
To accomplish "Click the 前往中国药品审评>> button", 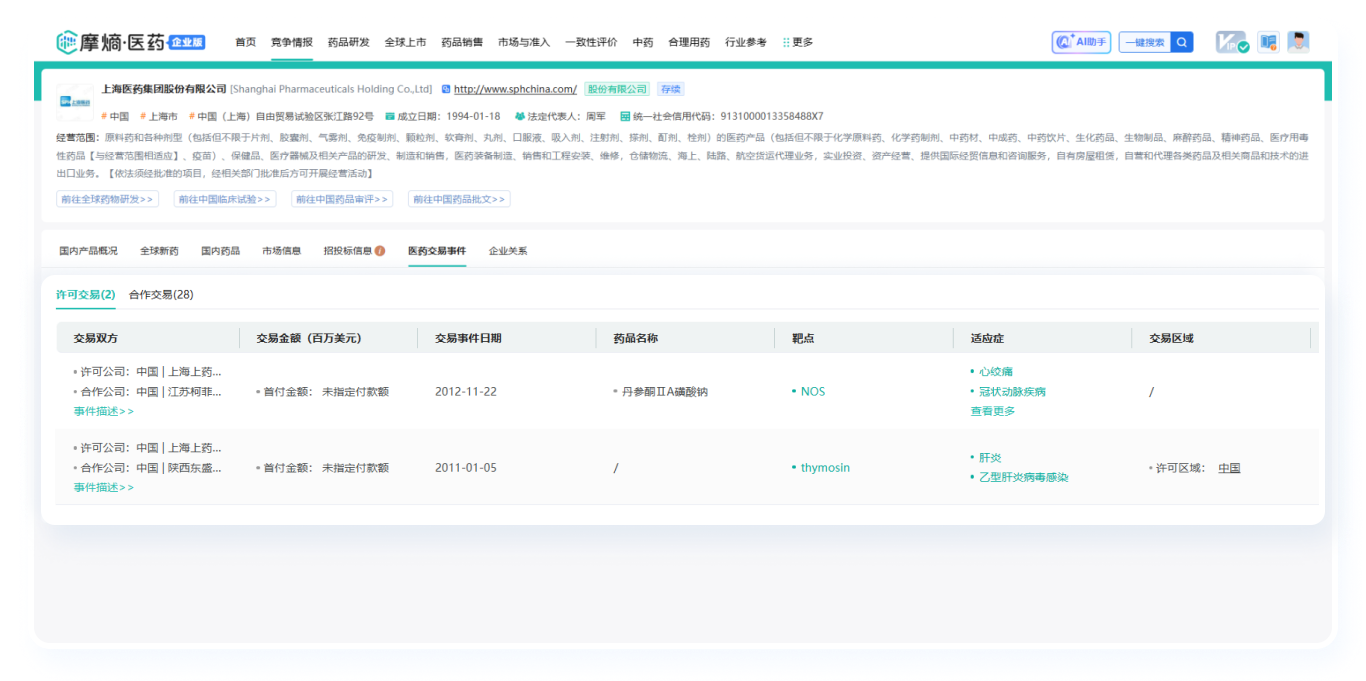I will point(342,199).
